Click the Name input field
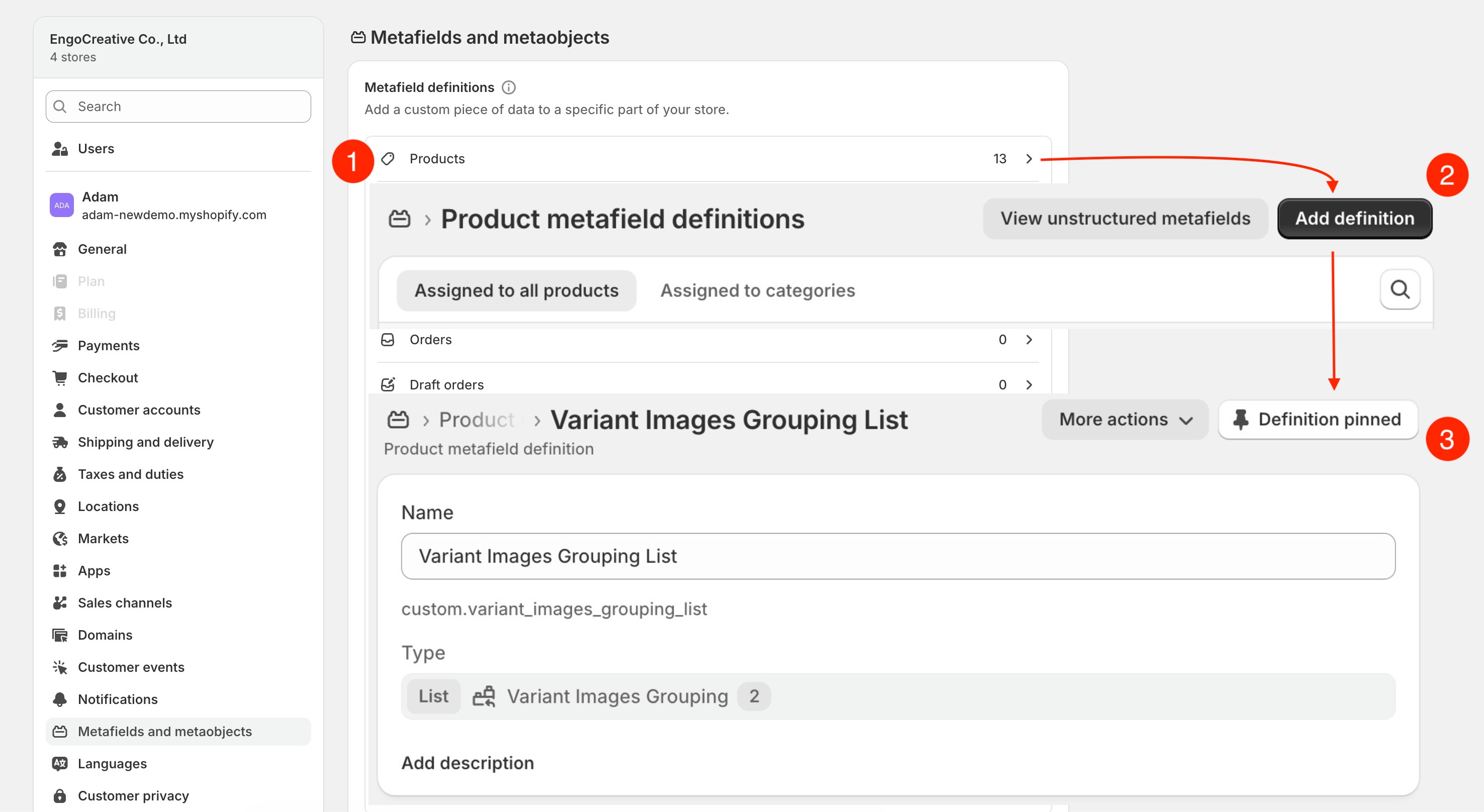The image size is (1484, 812). [898, 556]
